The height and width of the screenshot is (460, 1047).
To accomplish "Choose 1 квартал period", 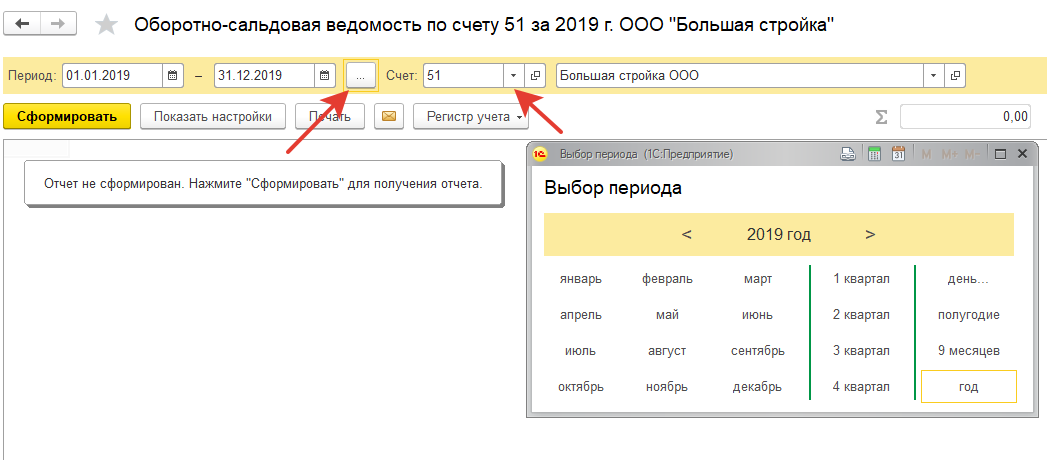I will point(861,279).
